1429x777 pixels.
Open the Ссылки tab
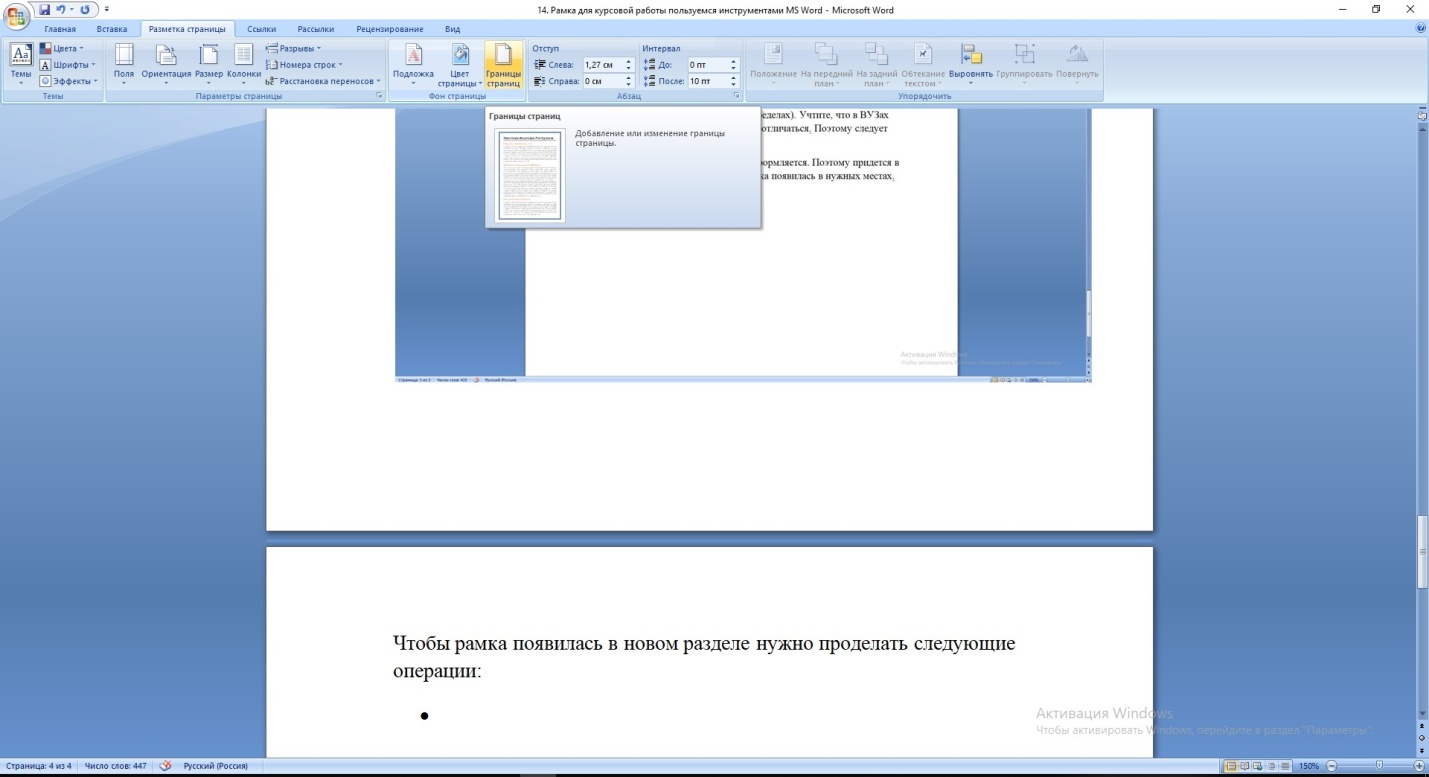tap(262, 29)
